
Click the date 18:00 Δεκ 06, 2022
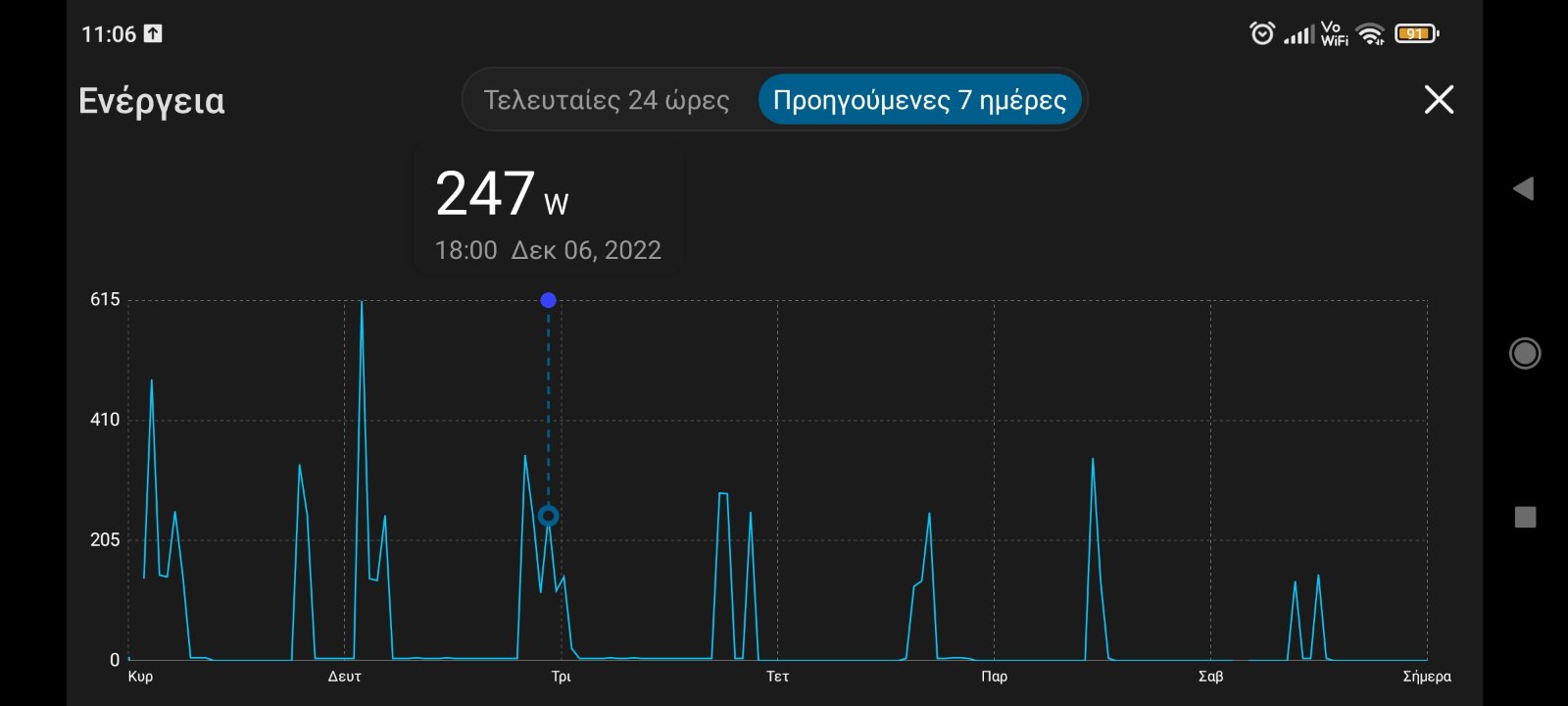[x=548, y=250]
